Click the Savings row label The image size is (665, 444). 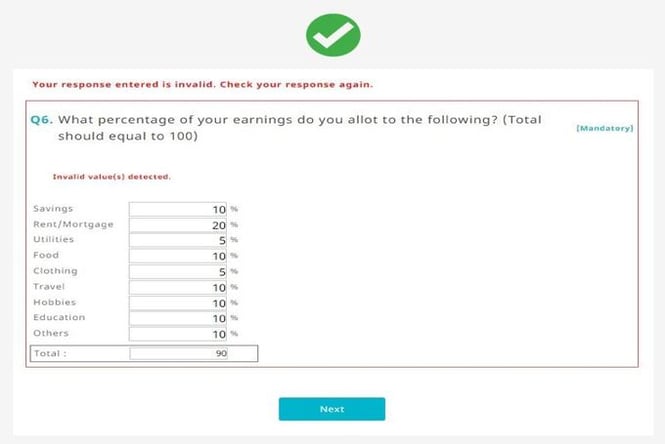[53, 209]
